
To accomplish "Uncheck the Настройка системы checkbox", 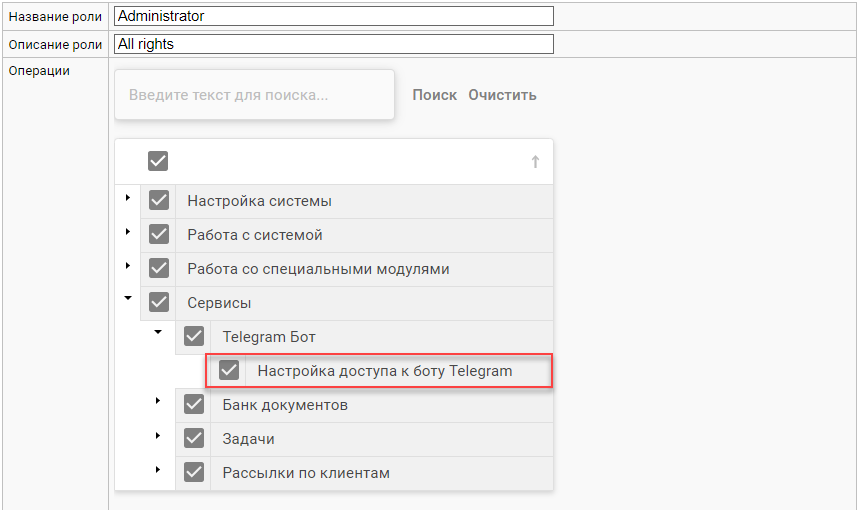I will point(158,201).
